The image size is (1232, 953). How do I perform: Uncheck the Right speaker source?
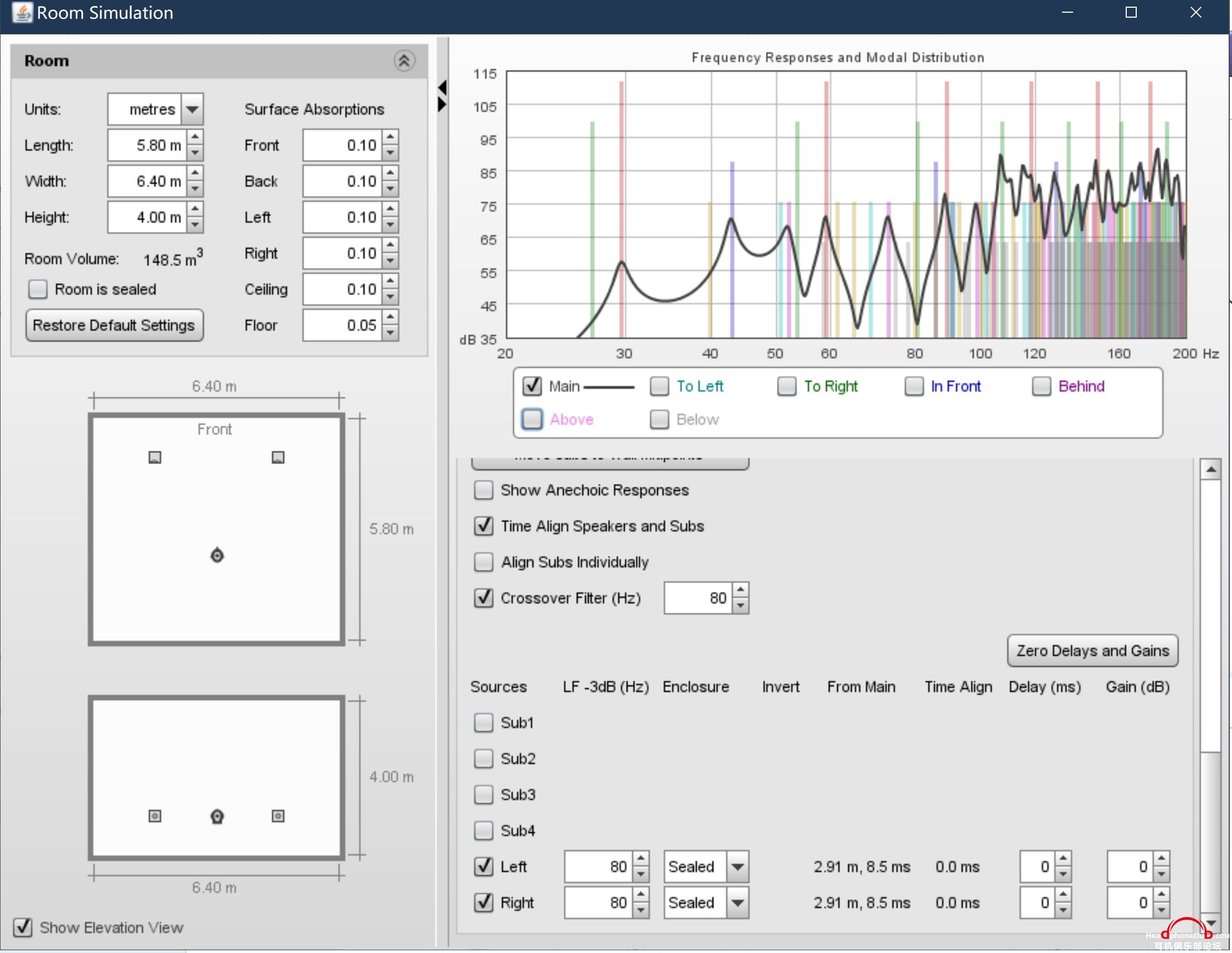(x=483, y=903)
